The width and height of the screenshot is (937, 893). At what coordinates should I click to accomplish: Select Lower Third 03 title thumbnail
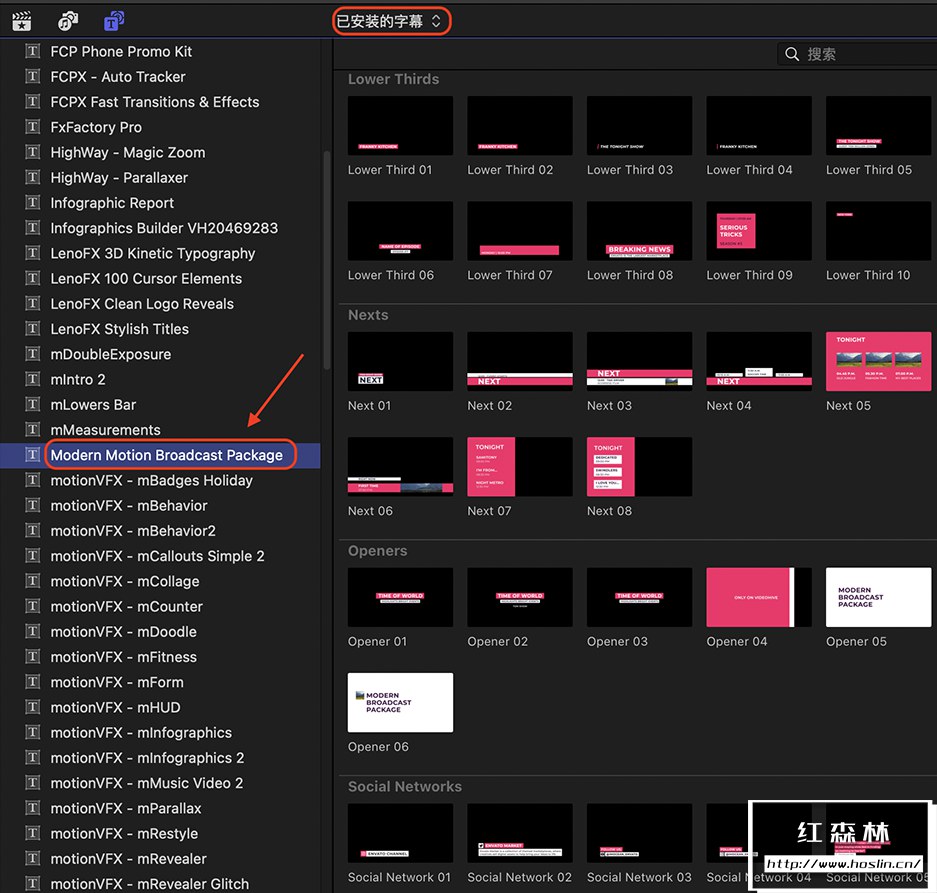coord(639,126)
